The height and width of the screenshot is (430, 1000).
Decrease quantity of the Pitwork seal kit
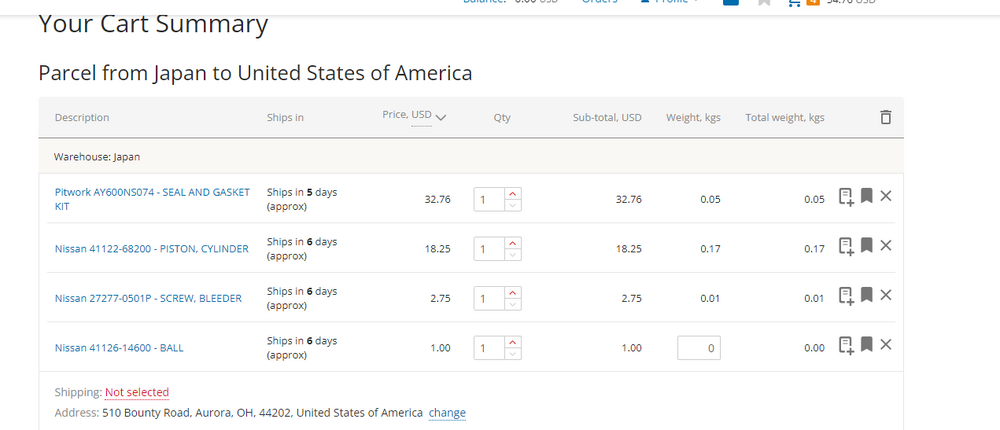(513, 205)
